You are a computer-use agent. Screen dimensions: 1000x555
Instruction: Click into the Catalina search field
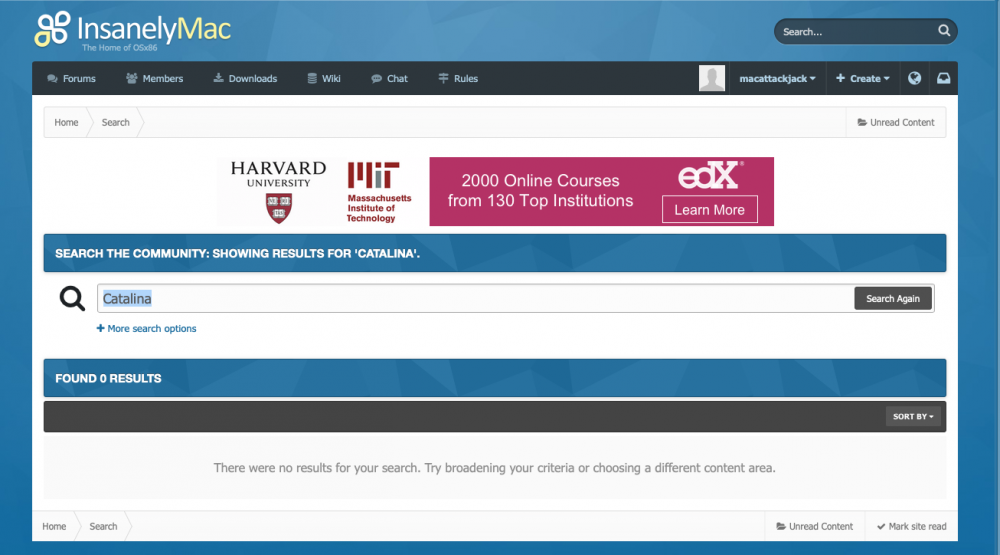click(x=475, y=299)
